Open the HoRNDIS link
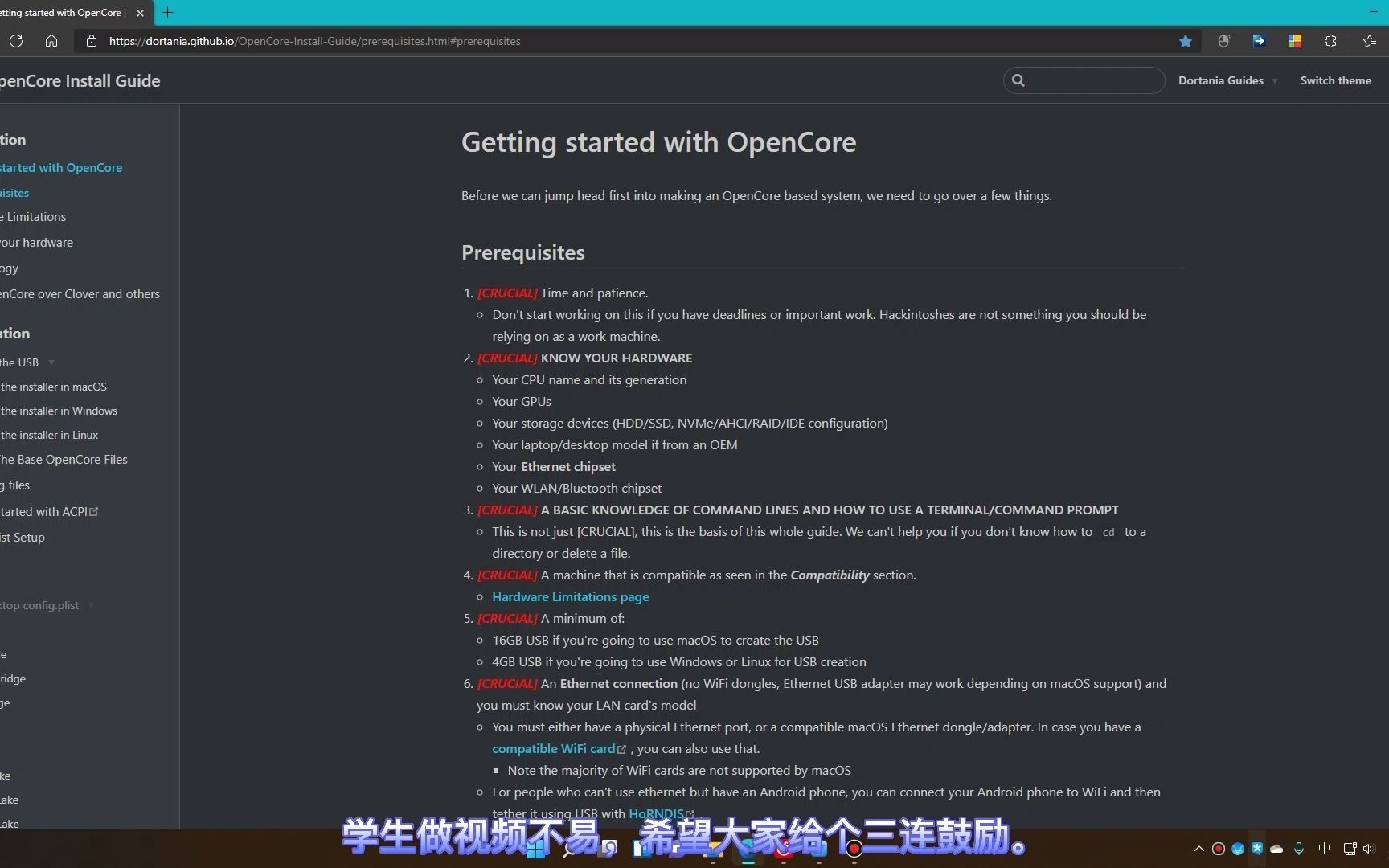 click(x=656, y=813)
